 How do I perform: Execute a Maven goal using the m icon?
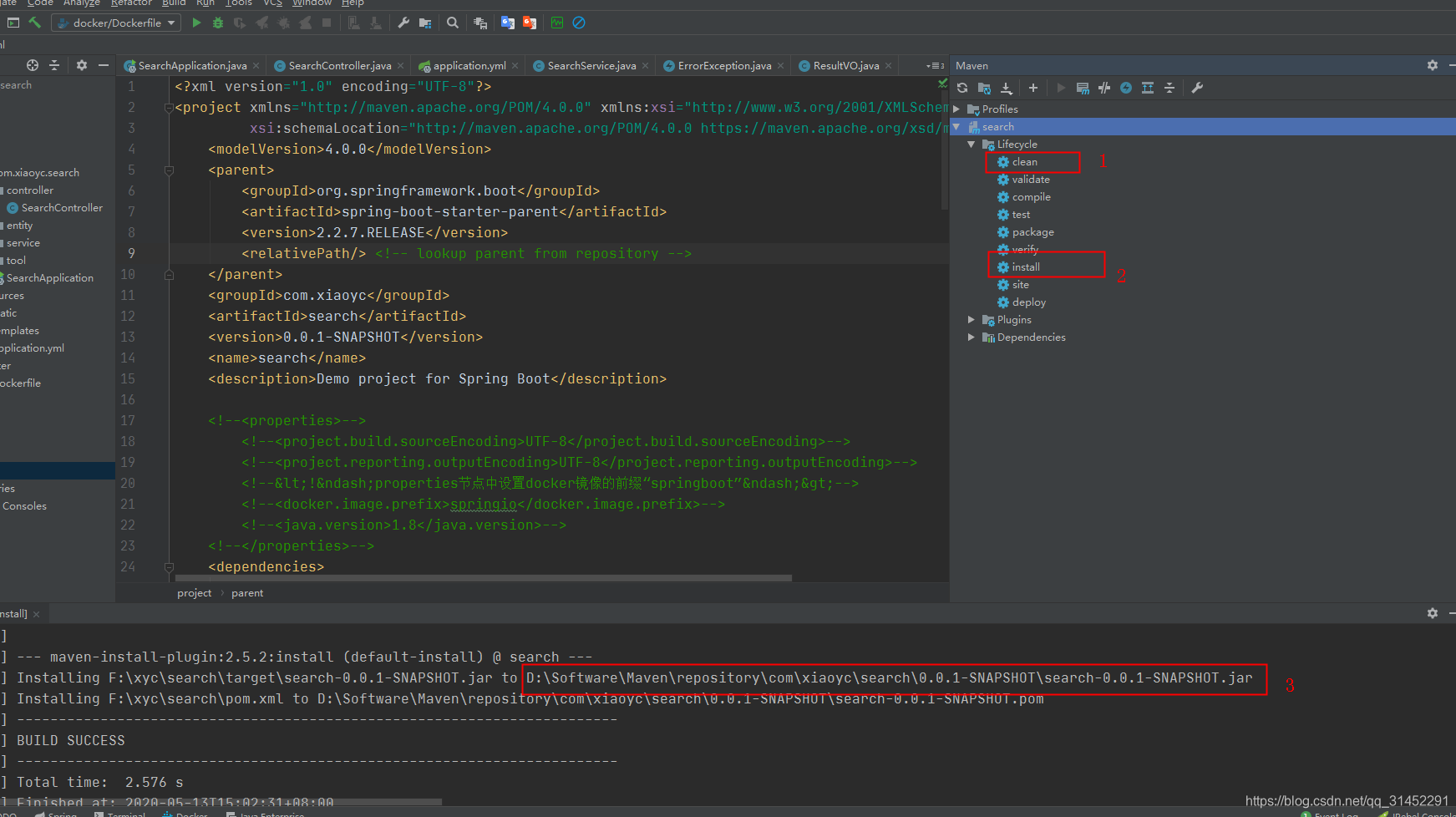click(1083, 87)
